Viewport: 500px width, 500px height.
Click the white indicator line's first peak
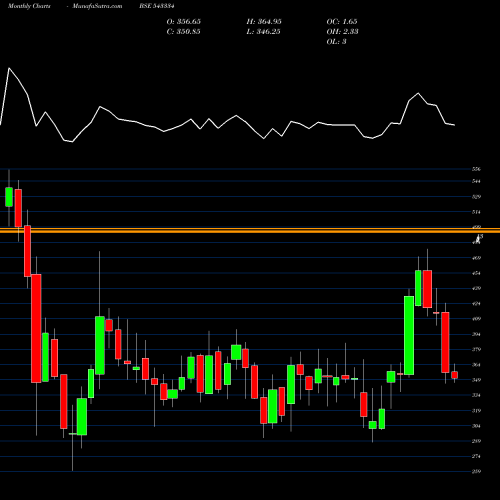[9, 68]
